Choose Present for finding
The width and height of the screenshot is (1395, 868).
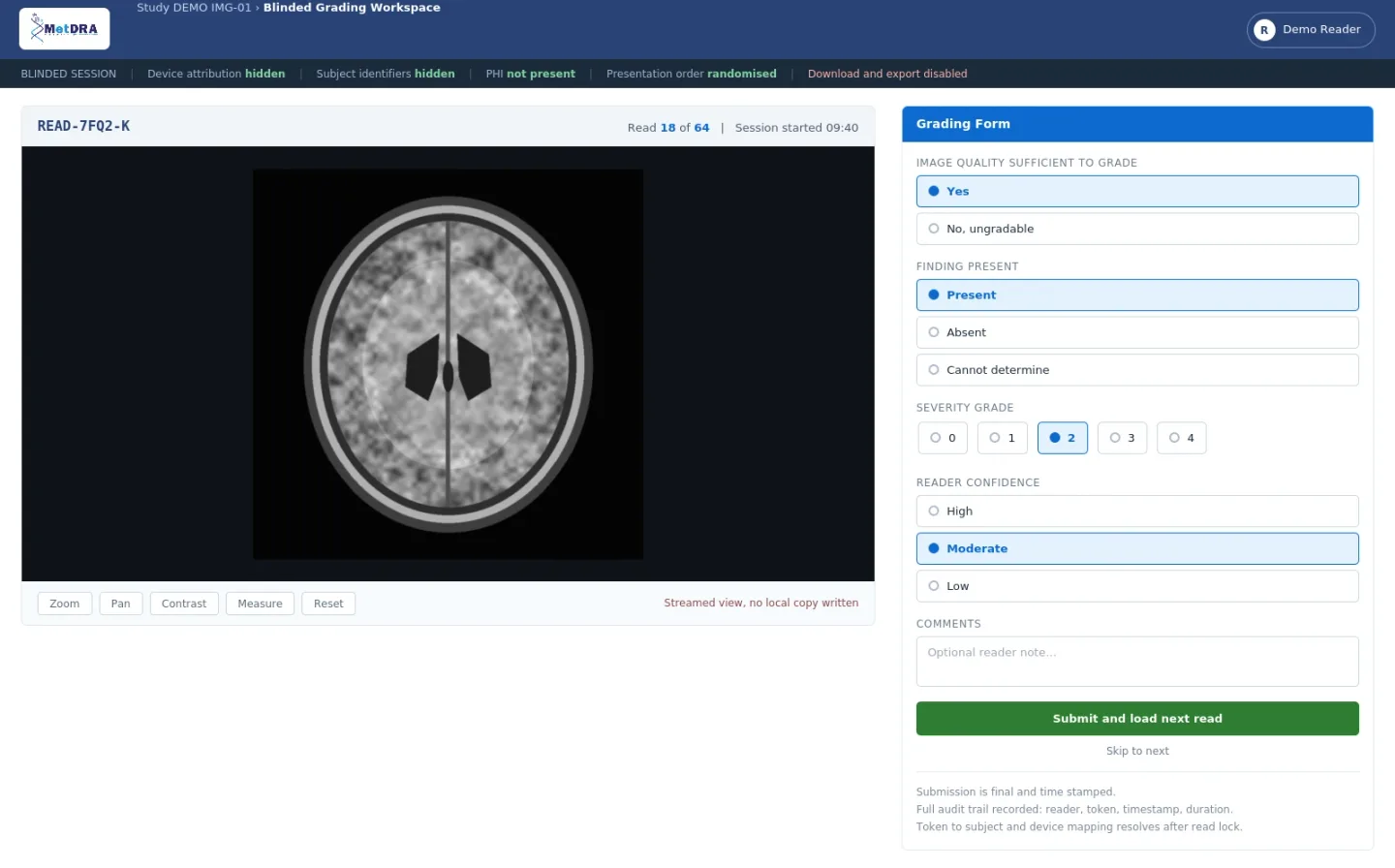1137,294
